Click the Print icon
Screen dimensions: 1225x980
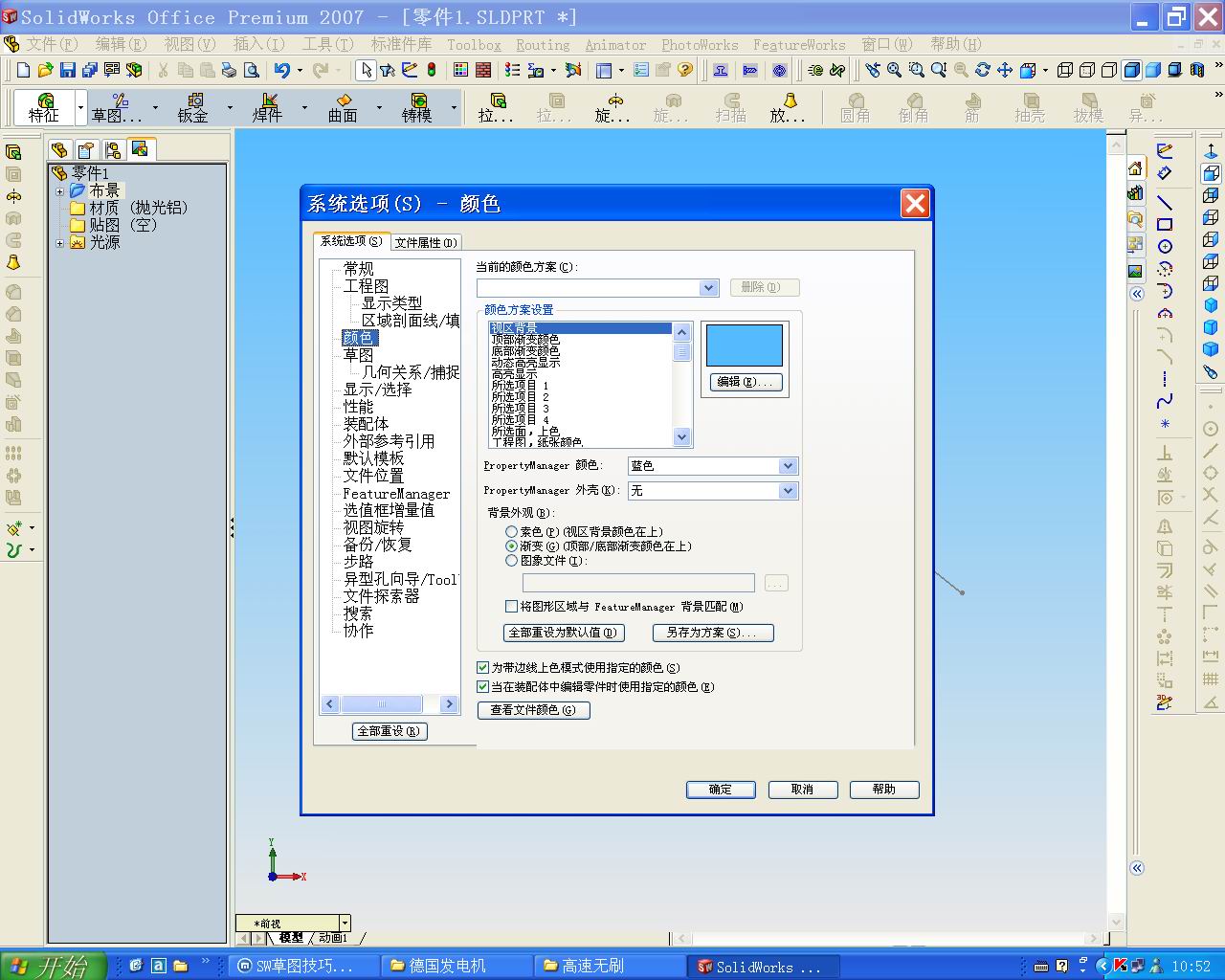pos(229,70)
